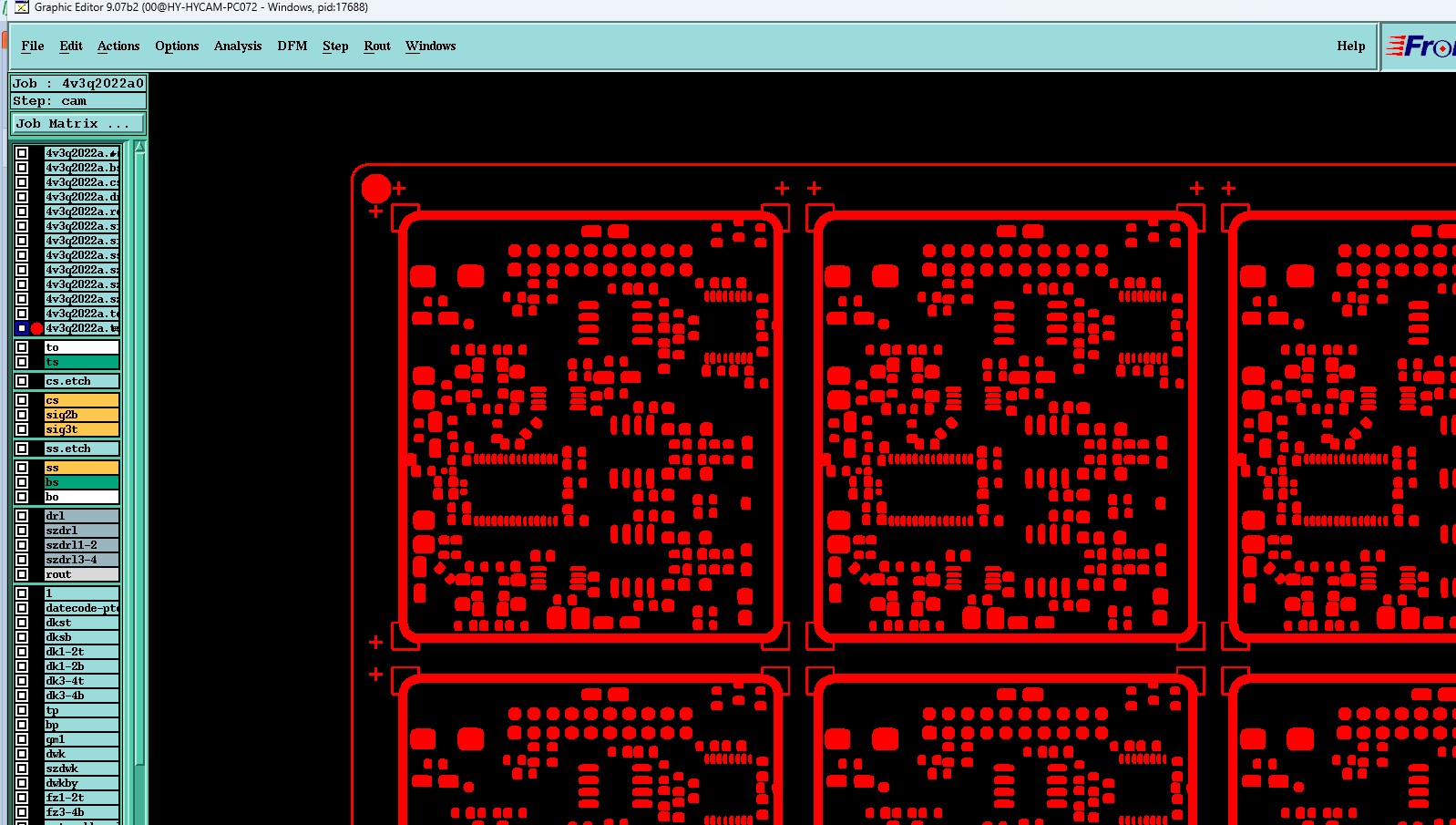The image size is (1456, 825).
Task: Select the 4v3q2022a.bs layer name
Action: point(82,168)
